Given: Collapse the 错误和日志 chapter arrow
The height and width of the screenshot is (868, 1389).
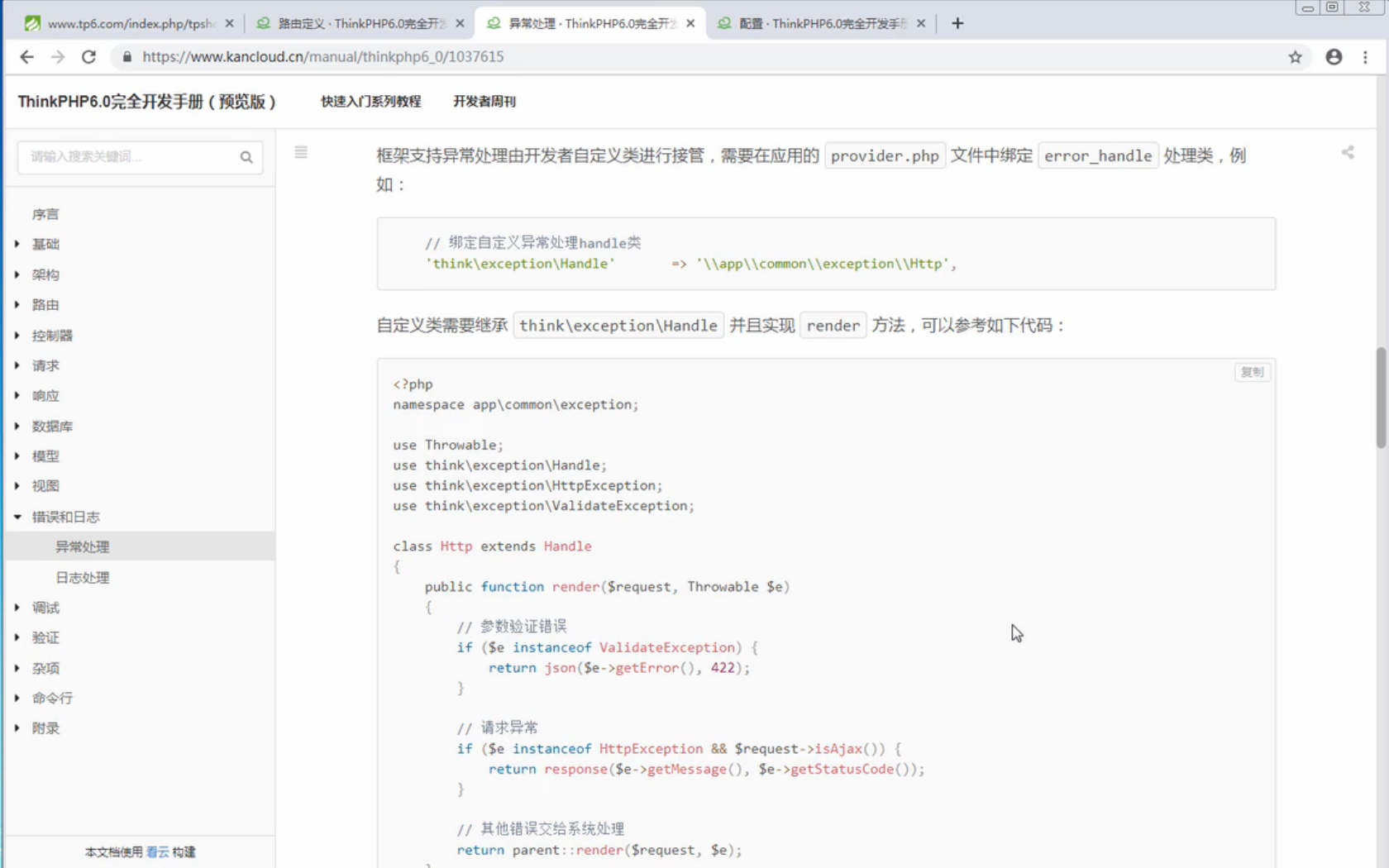Looking at the screenshot, I should click(17, 517).
